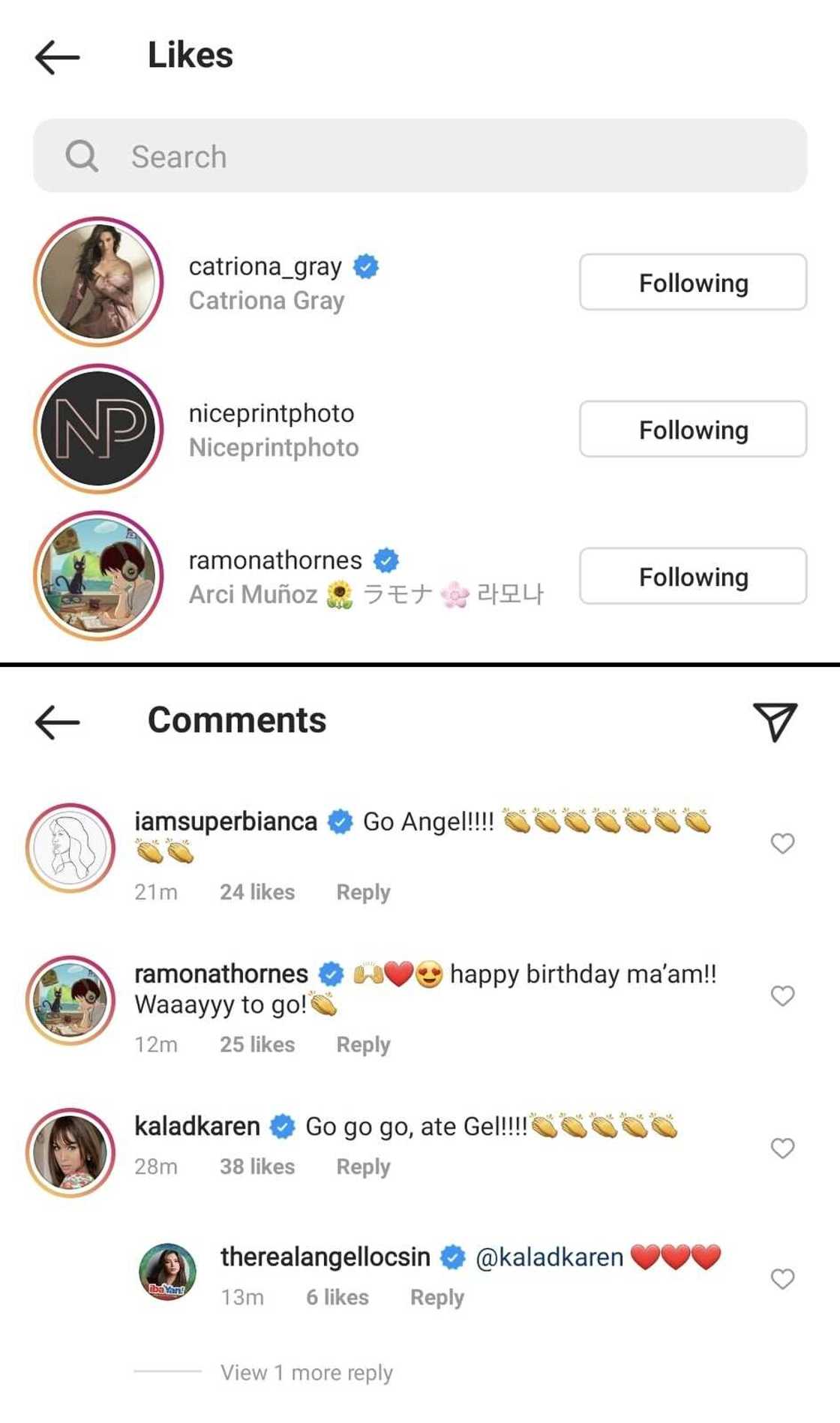Open niceprintphoto's NP logo avatar
The image size is (840, 1423).
click(x=98, y=429)
